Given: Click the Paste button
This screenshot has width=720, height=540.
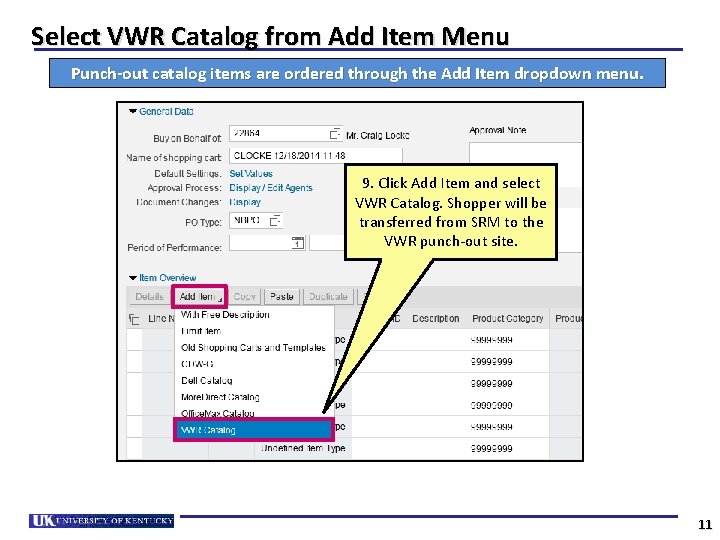Looking at the screenshot, I should [281, 297].
